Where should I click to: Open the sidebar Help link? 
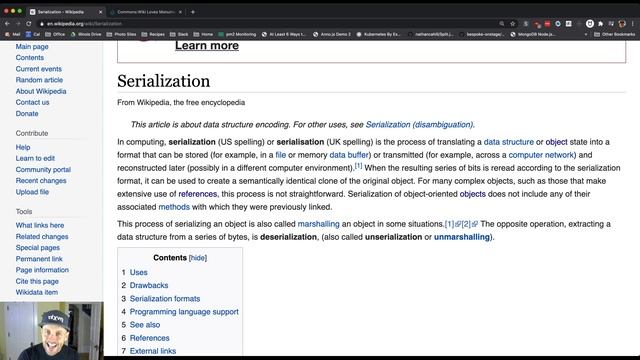pos(23,147)
